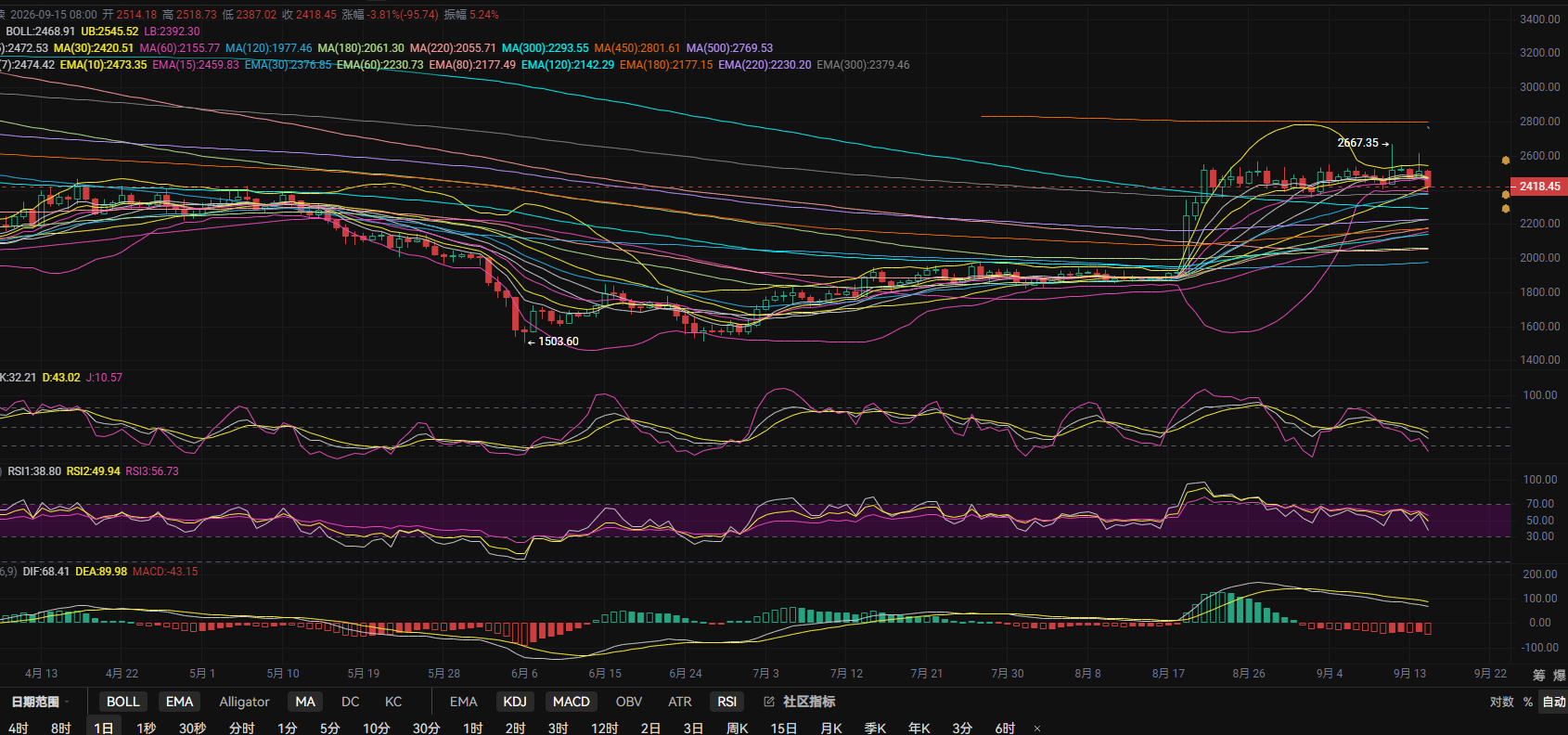The width and height of the screenshot is (1568, 735).
Task: Click the MA(30):2420.51 label
Action: click(x=94, y=48)
